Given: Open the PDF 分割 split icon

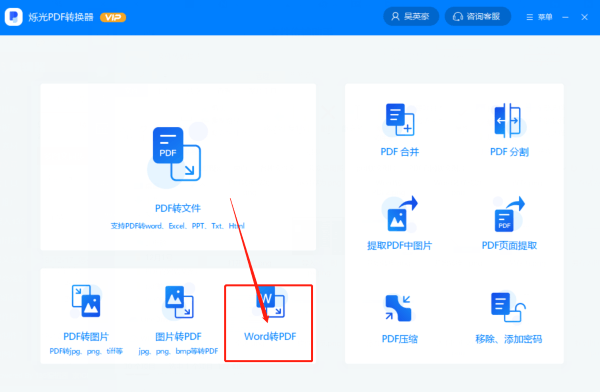Looking at the screenshot, I should pos(509,120).
